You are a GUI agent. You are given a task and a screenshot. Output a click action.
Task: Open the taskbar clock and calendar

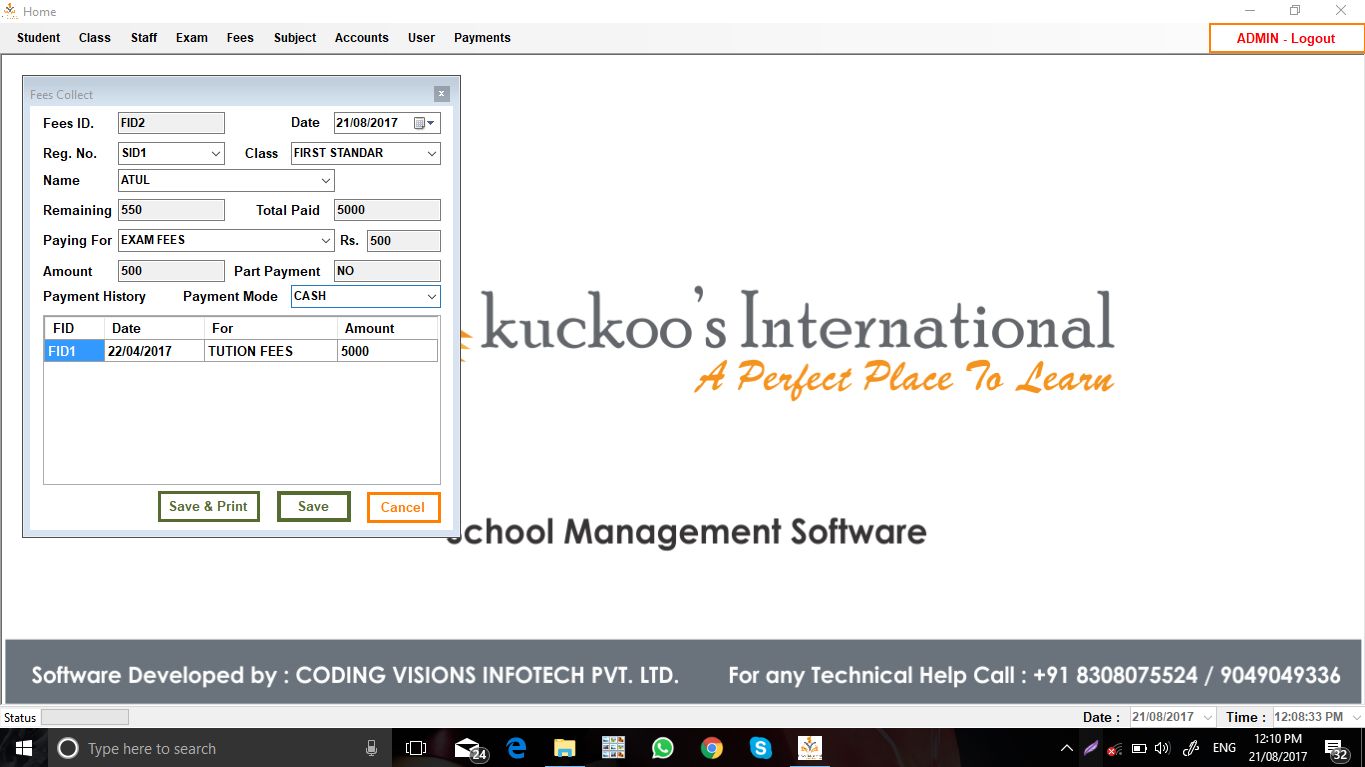point(1277,748)
